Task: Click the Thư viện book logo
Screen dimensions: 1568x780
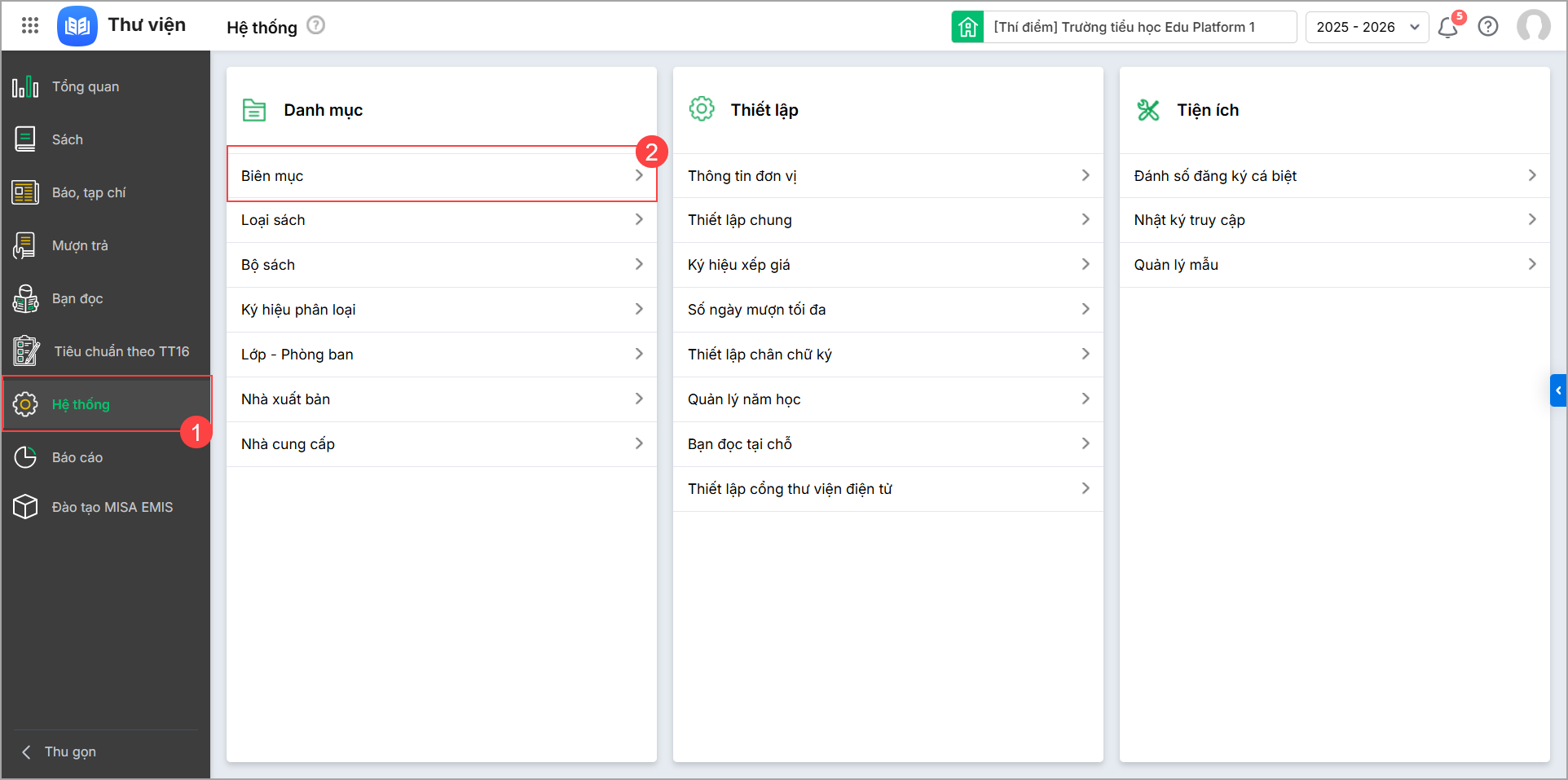Action: (77, 26)
